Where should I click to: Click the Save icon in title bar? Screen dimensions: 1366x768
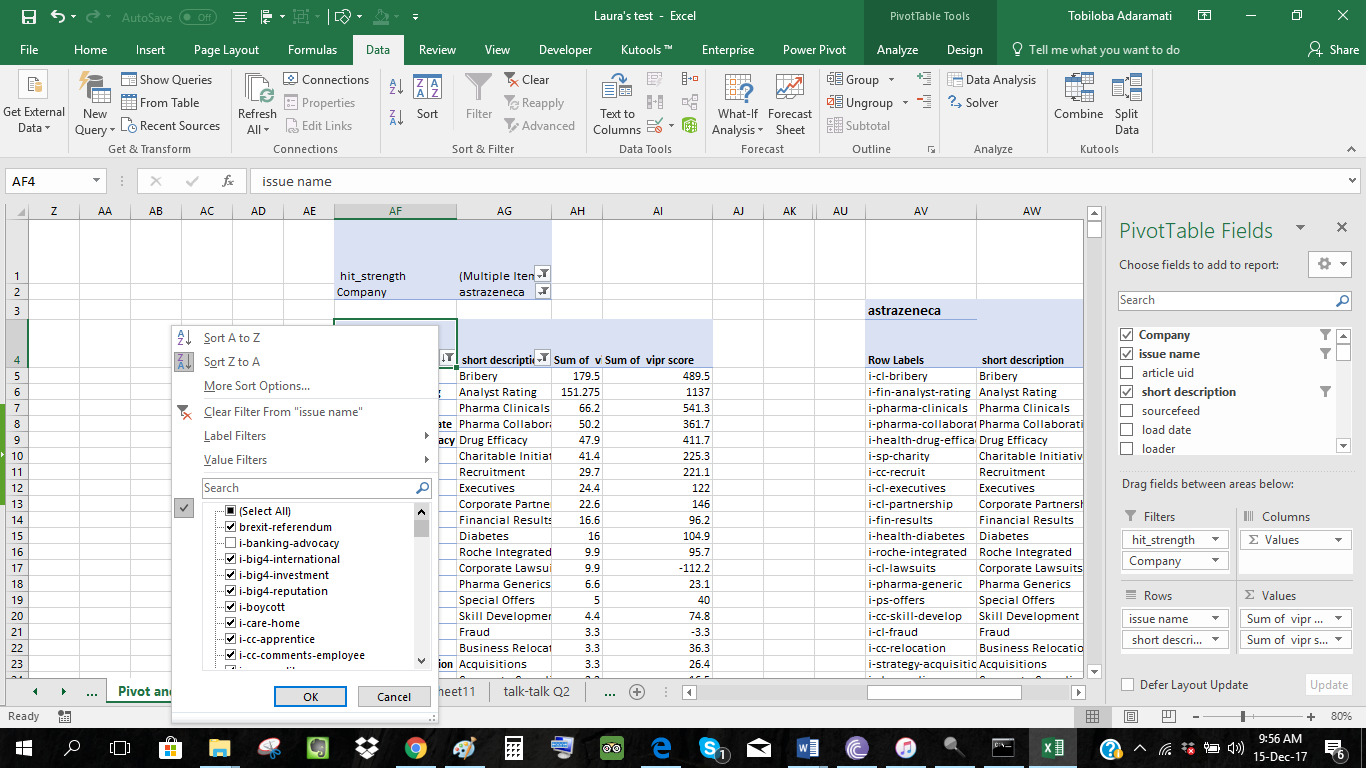28,17
